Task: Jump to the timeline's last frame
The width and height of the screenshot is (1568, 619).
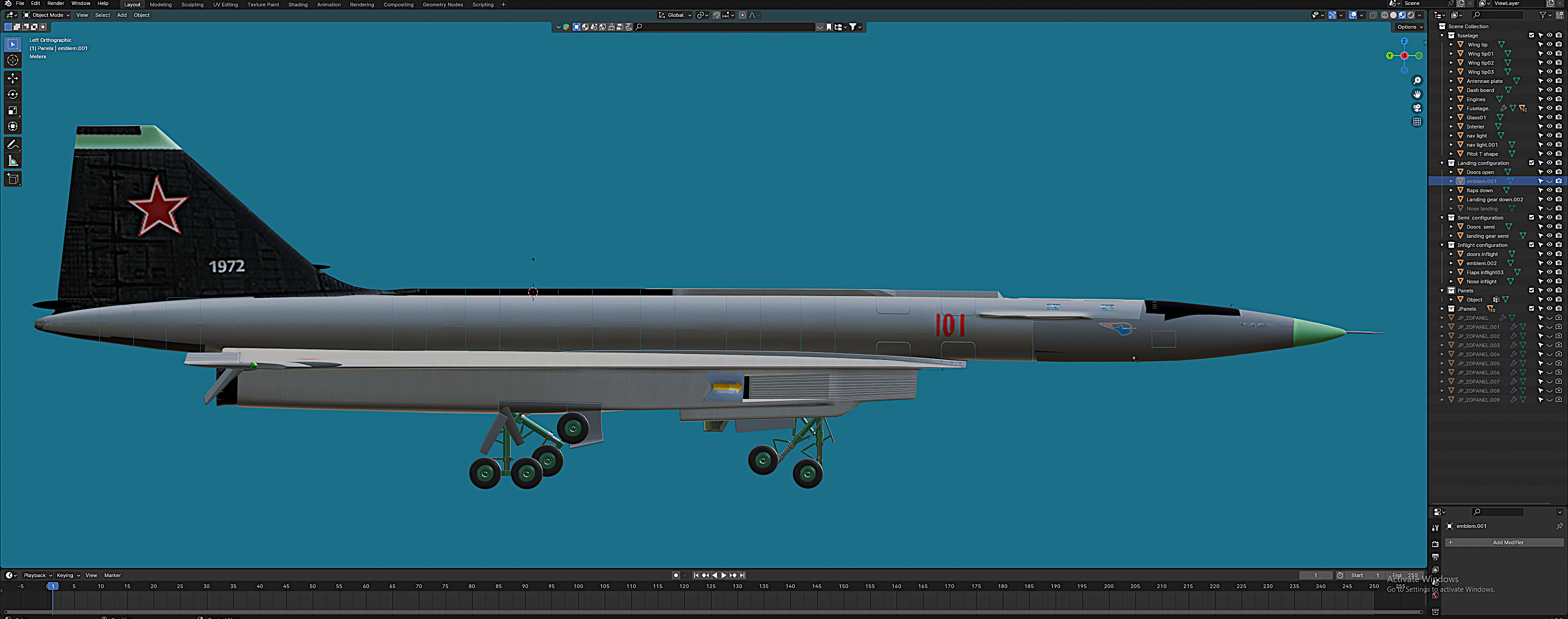Action: (742, 575)
